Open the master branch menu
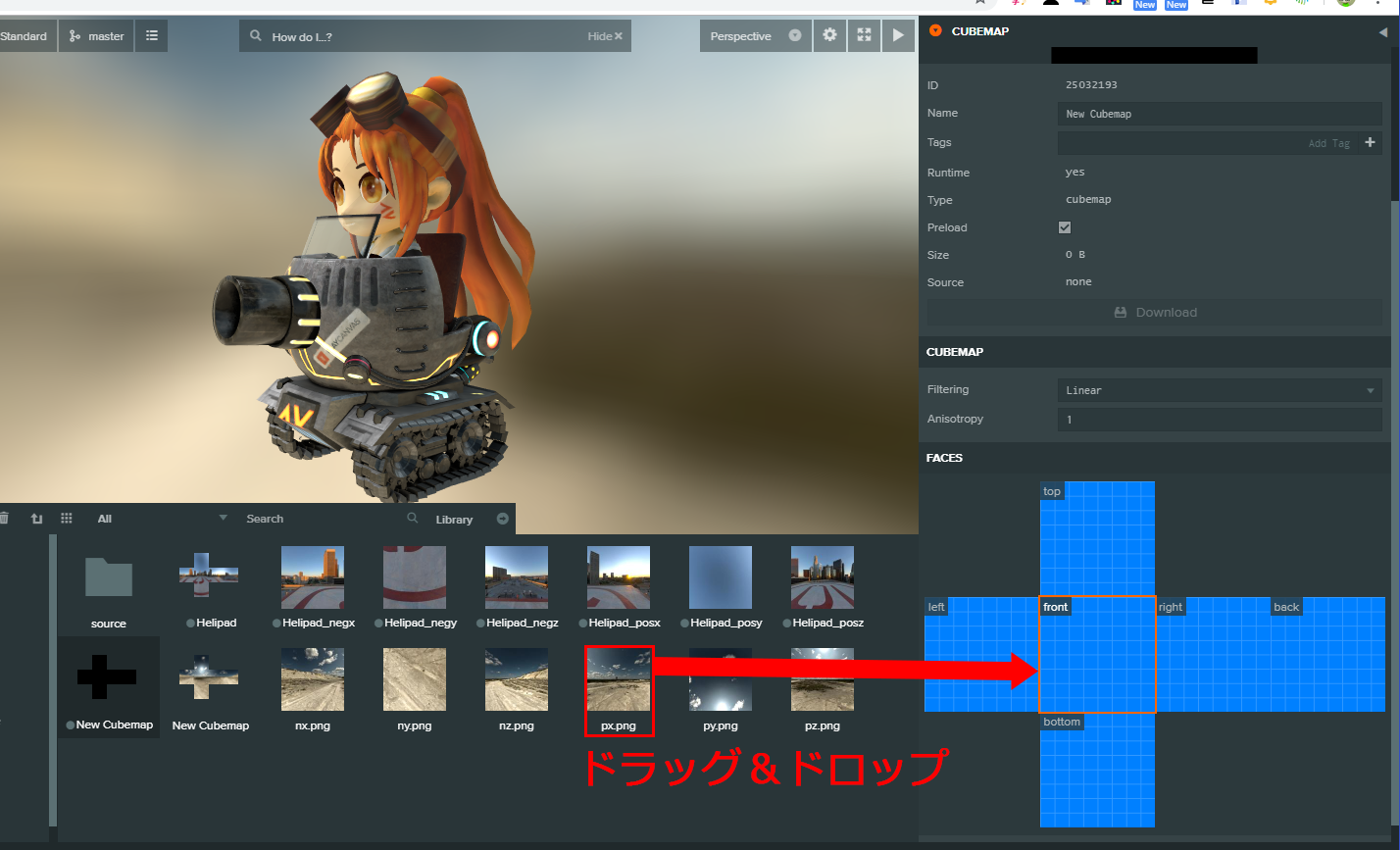Image resolution: width=1400 pixels, height=850 pixels. (96, 36)
